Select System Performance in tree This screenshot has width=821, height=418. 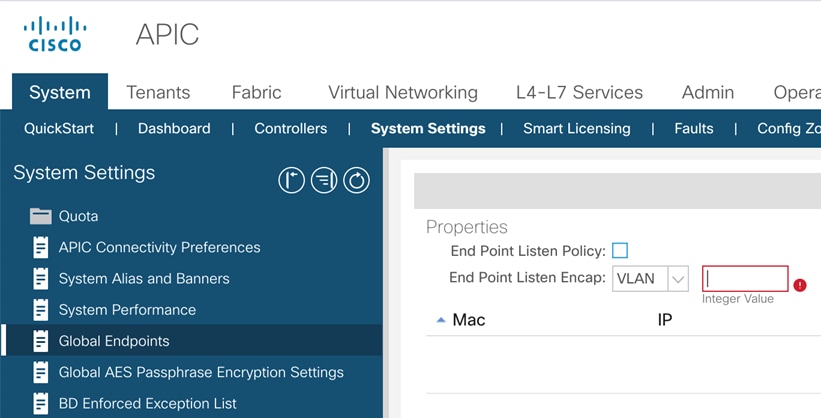[x=127, y=310]
